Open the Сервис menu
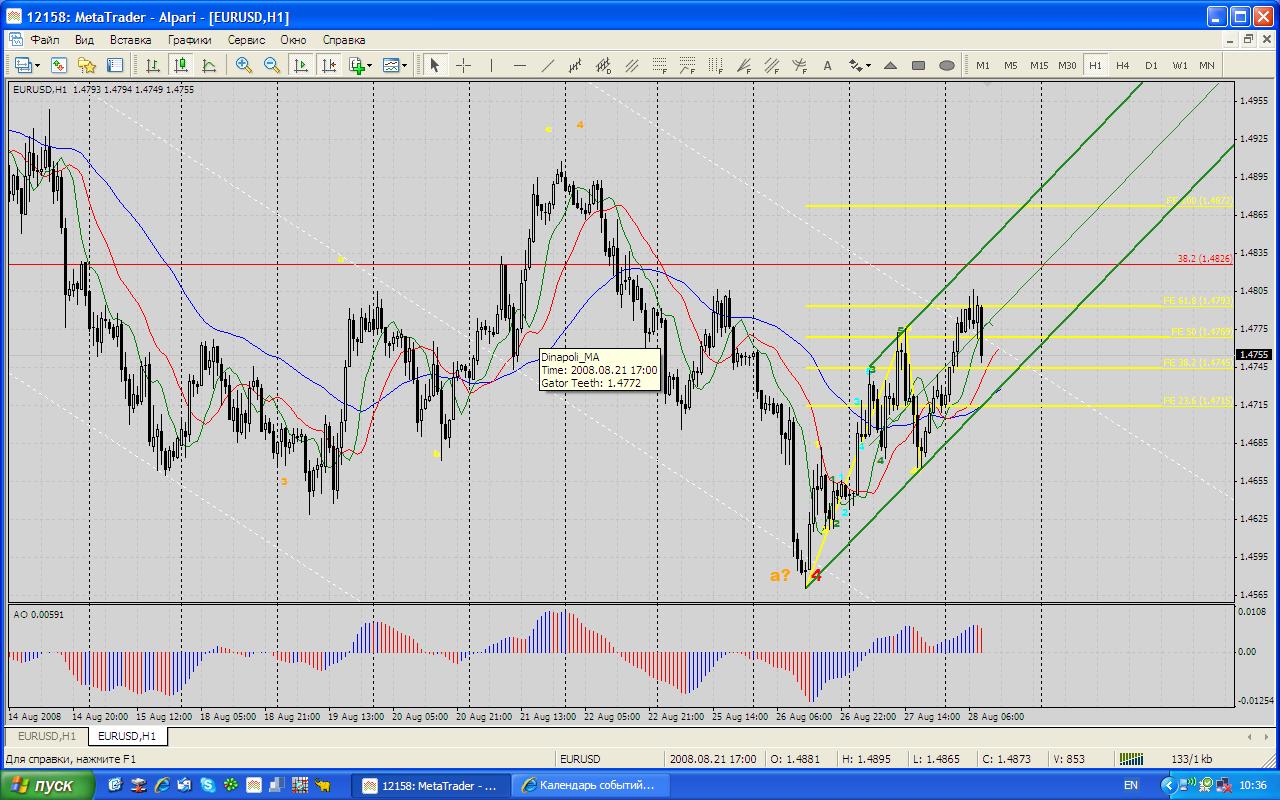This screenshot has height=800, width=1280. pos(246,40)
